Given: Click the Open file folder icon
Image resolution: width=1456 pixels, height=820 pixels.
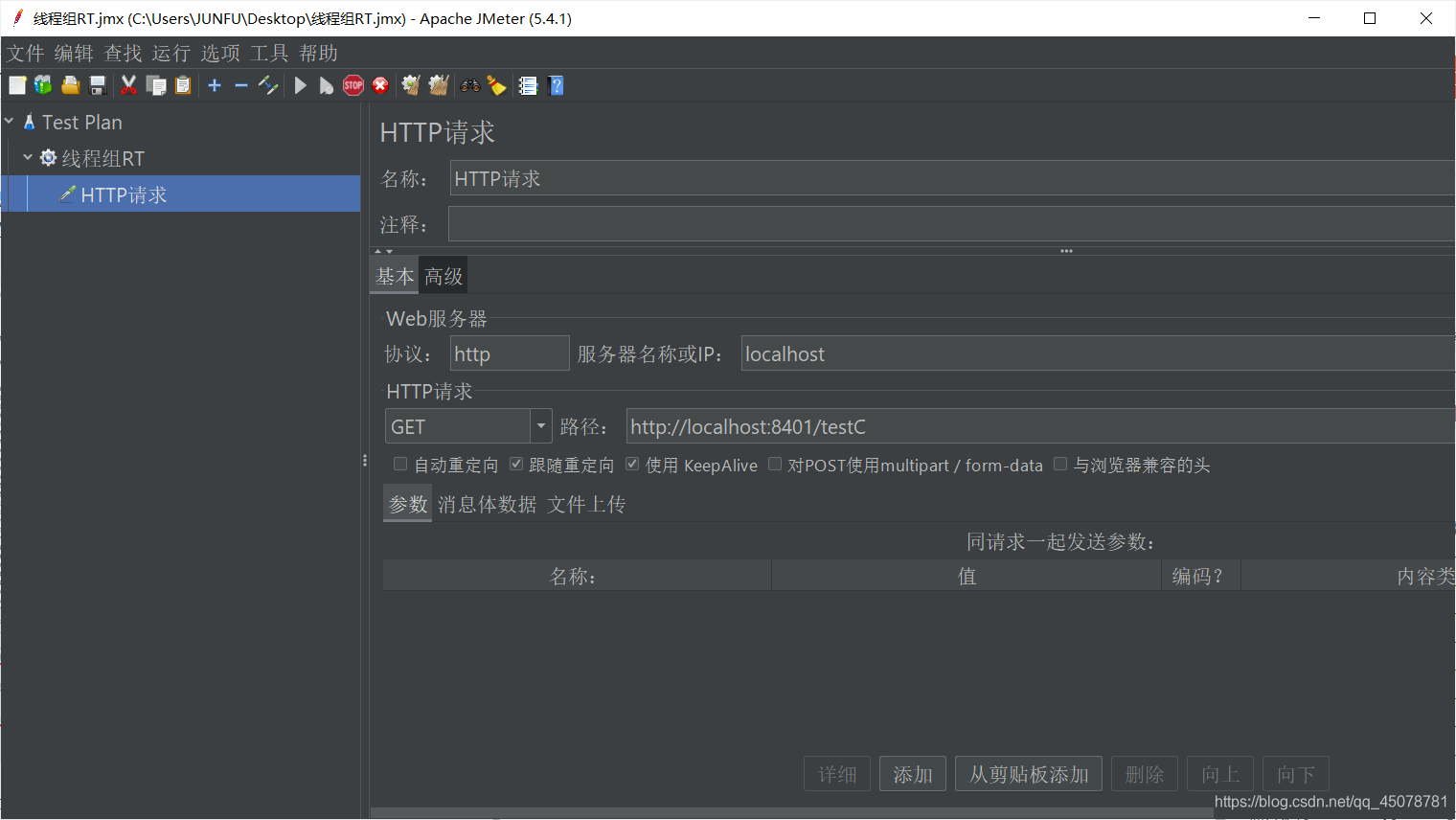Looking at the screenshot, I should 70,85.
